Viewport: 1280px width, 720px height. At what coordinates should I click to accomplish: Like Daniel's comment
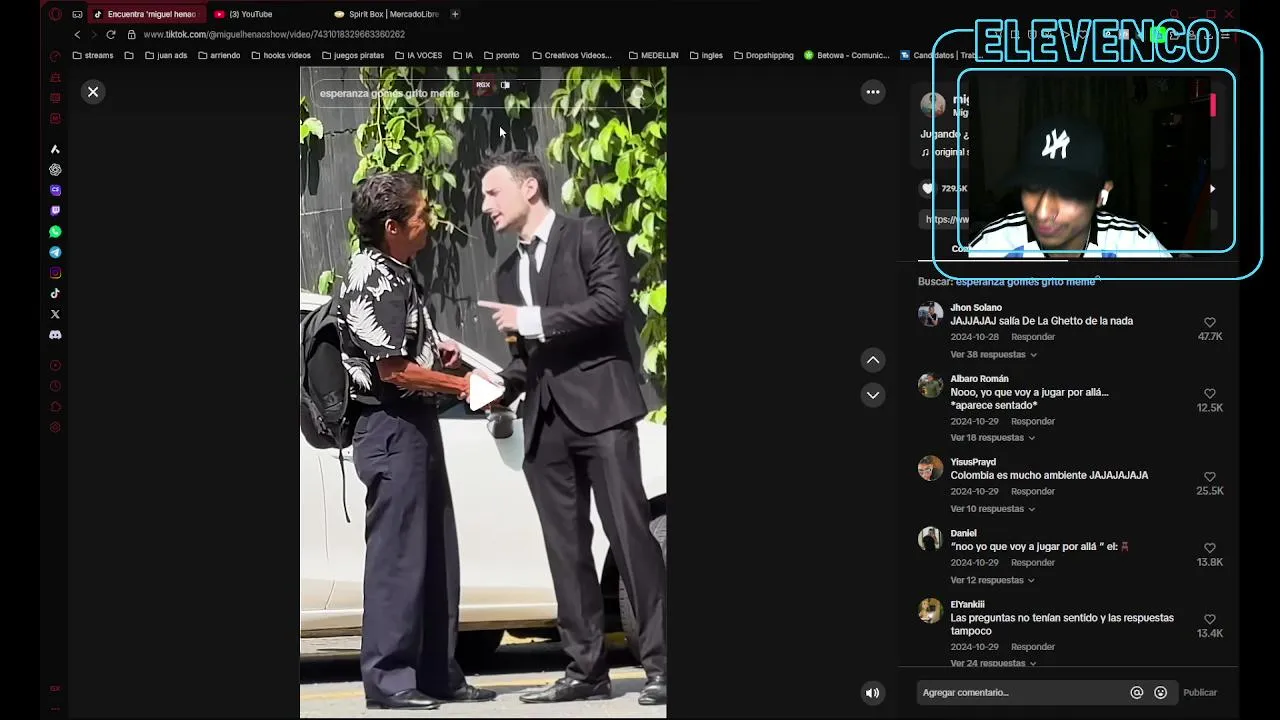coord(1210,548)
